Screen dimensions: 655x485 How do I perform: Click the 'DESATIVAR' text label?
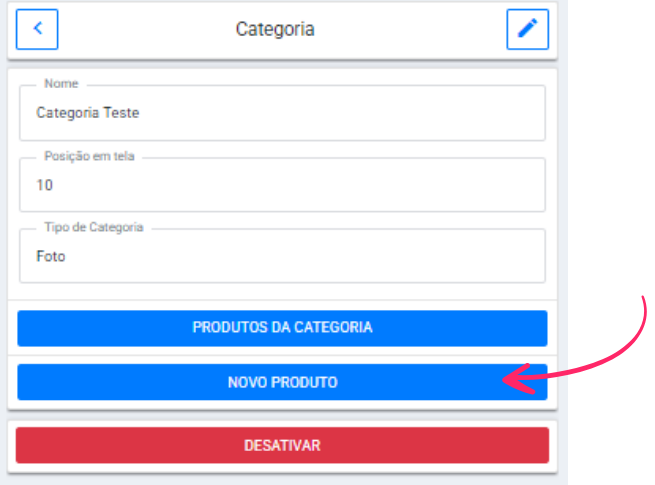tap(282, 445)
